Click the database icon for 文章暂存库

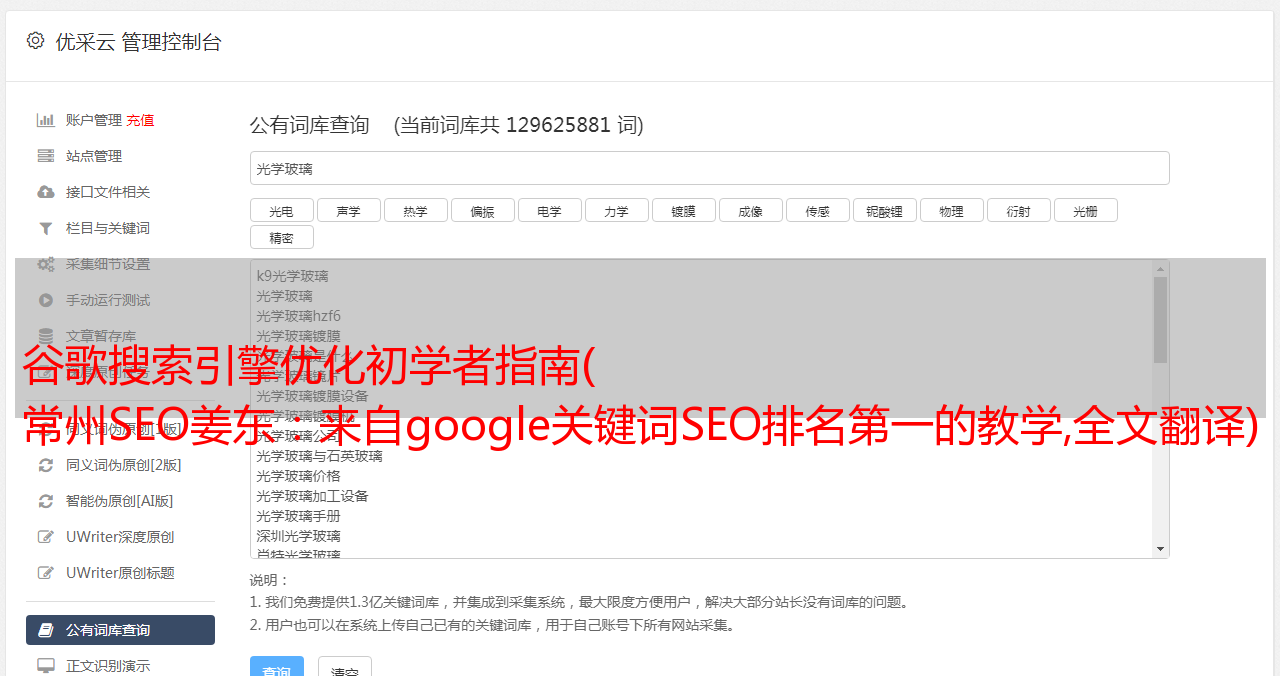46,336
